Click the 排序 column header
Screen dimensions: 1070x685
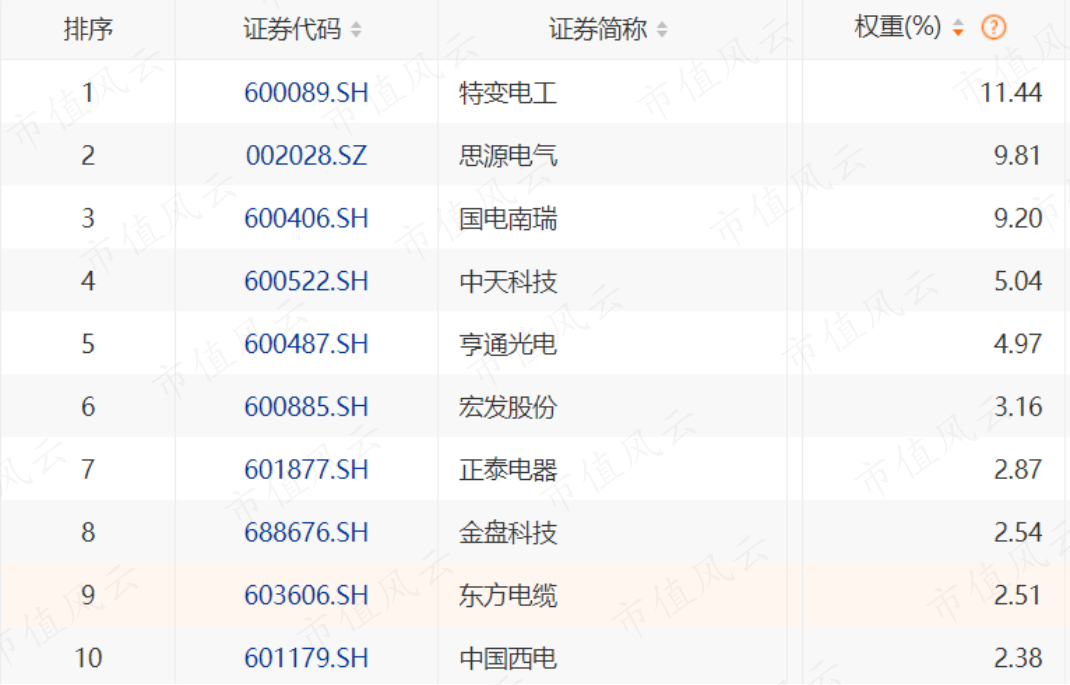pos(88,29)
